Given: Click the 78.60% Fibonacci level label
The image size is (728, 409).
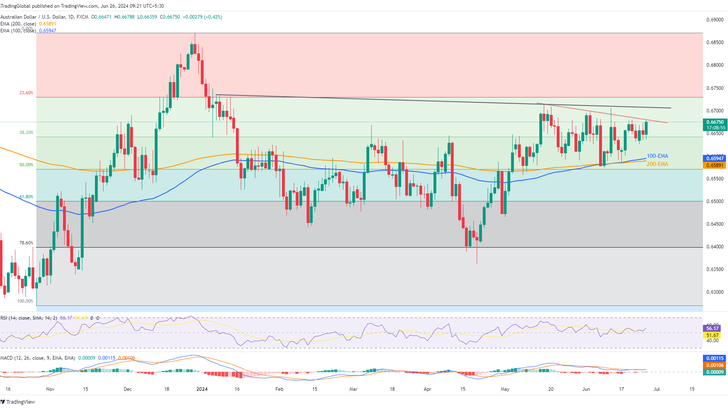Looking at the screenshot, I should 26,243.
